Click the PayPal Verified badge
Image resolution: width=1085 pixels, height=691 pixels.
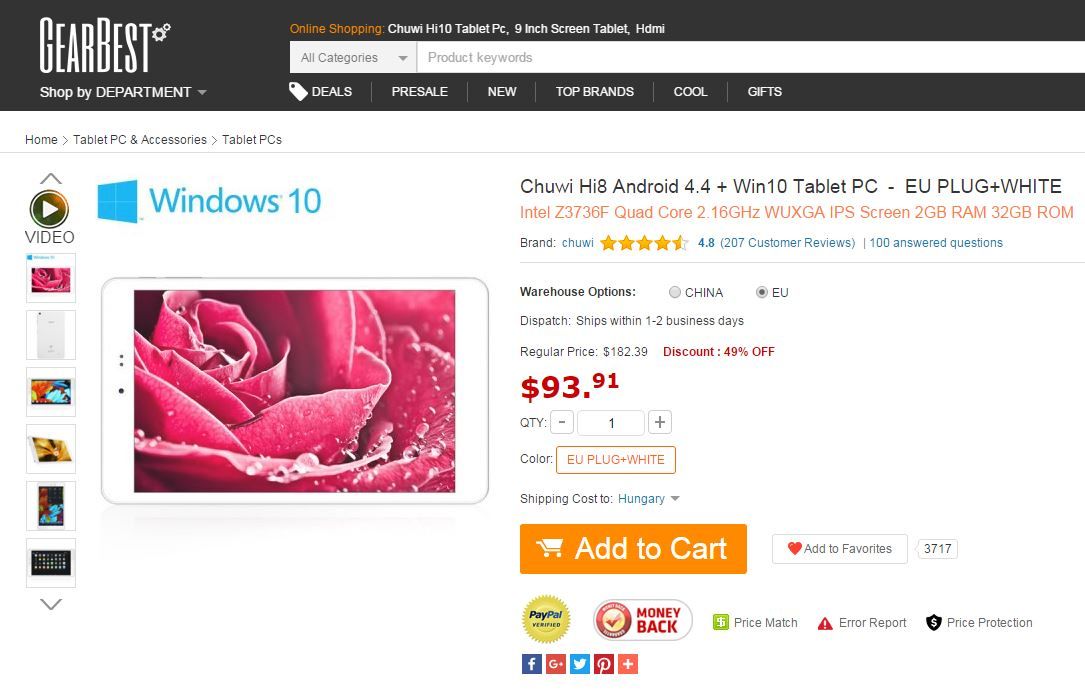546,620
